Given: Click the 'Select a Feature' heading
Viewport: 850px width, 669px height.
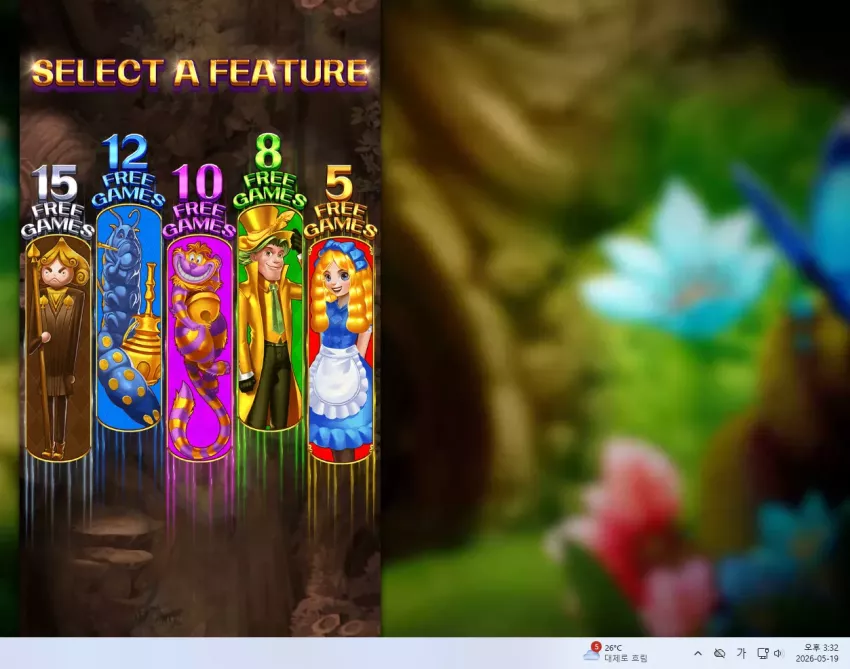Looking at the screenshot, I should tap(200, 73).
